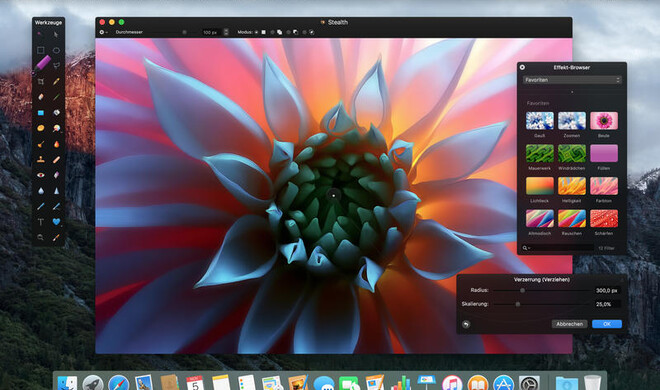Click the reset arrow in Verzerrung panel

coord(466,324)
